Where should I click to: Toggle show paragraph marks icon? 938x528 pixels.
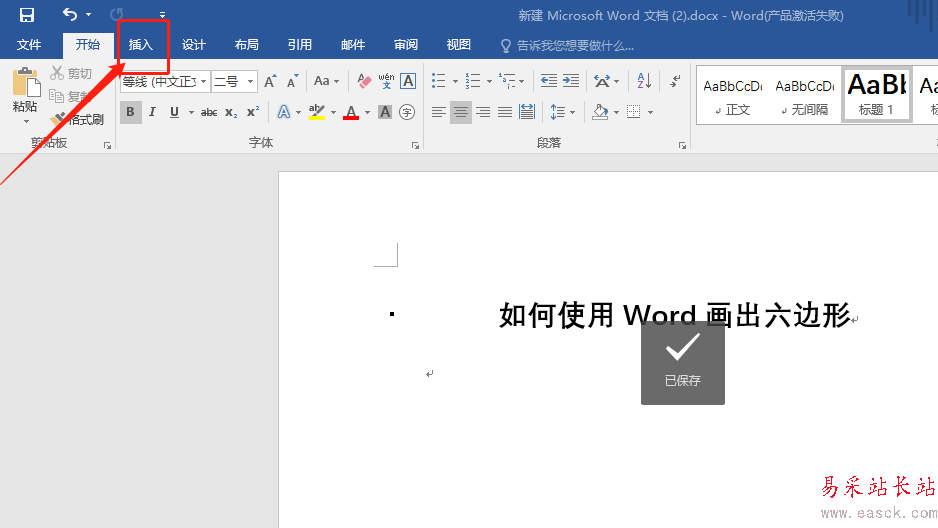[675, 81]
